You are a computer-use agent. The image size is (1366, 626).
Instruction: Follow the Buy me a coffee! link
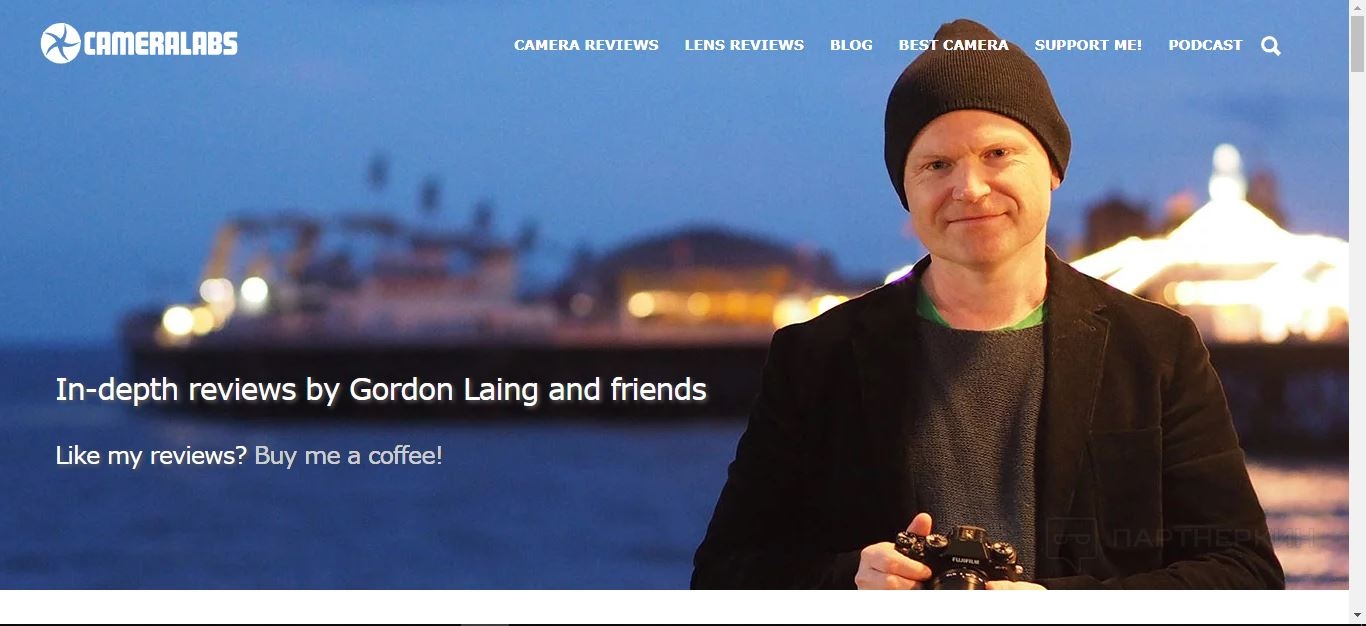coord(348,456)
